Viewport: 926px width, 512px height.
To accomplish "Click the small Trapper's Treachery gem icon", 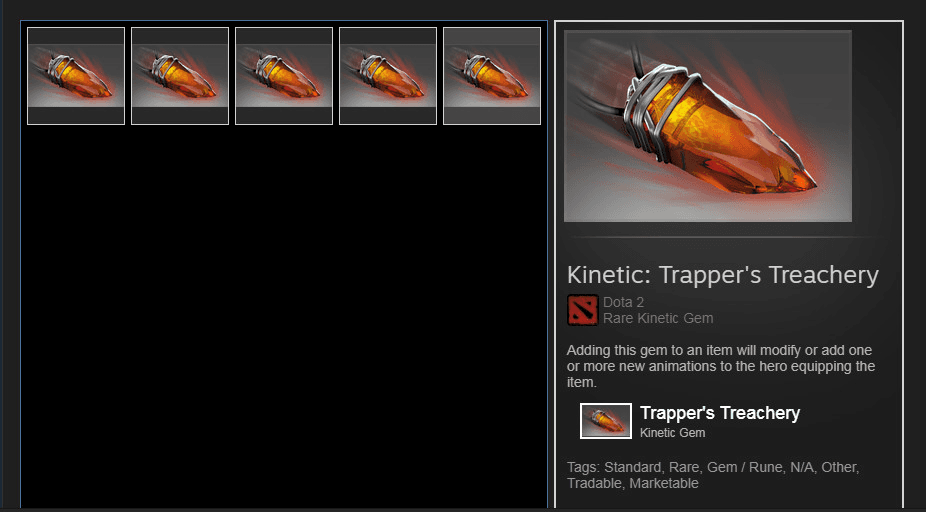I will [605, 421].
